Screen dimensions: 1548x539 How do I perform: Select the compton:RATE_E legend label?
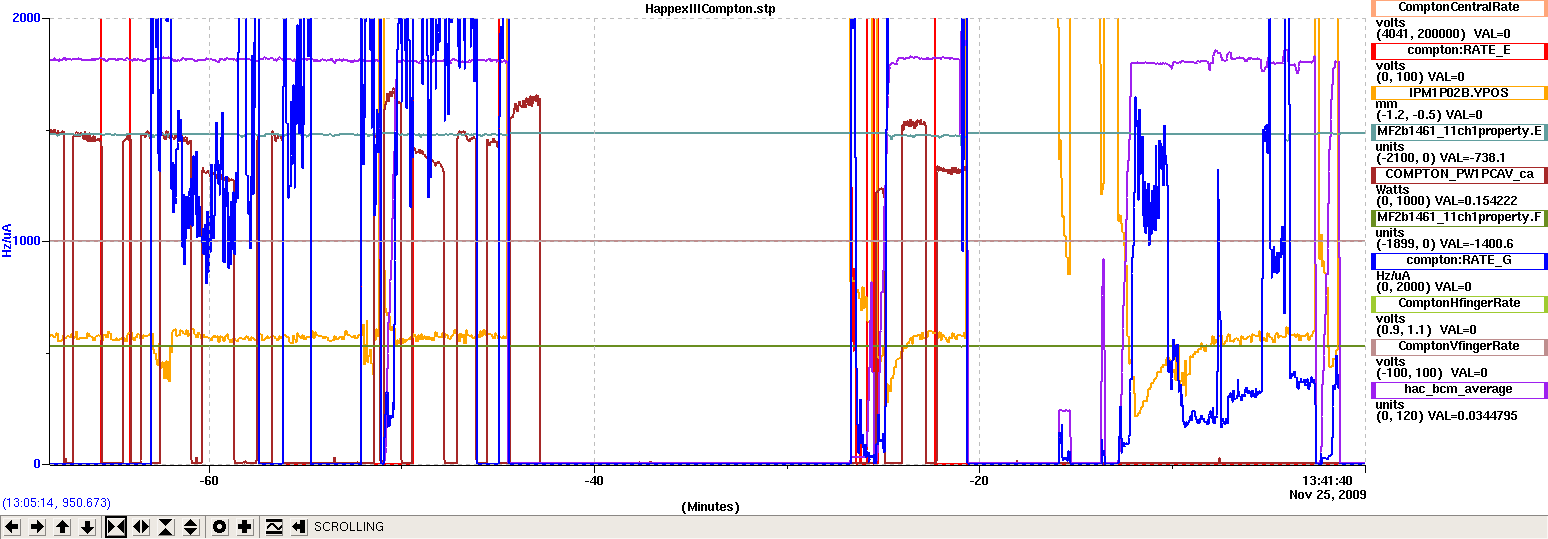click(1458, 49)
